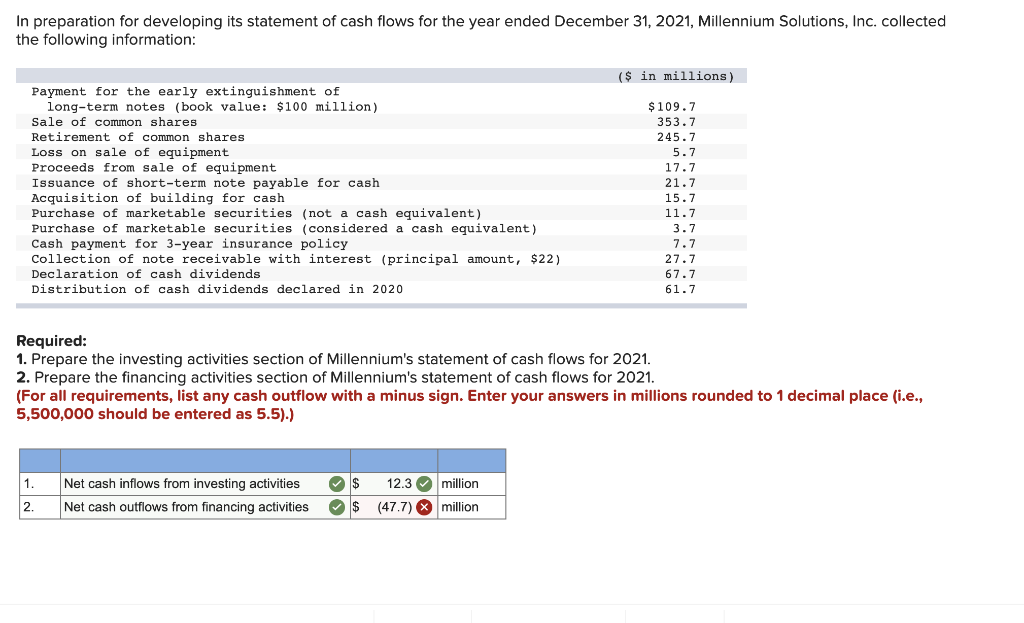Click the 7.7 insurance amount value

(x=684, y=244)
